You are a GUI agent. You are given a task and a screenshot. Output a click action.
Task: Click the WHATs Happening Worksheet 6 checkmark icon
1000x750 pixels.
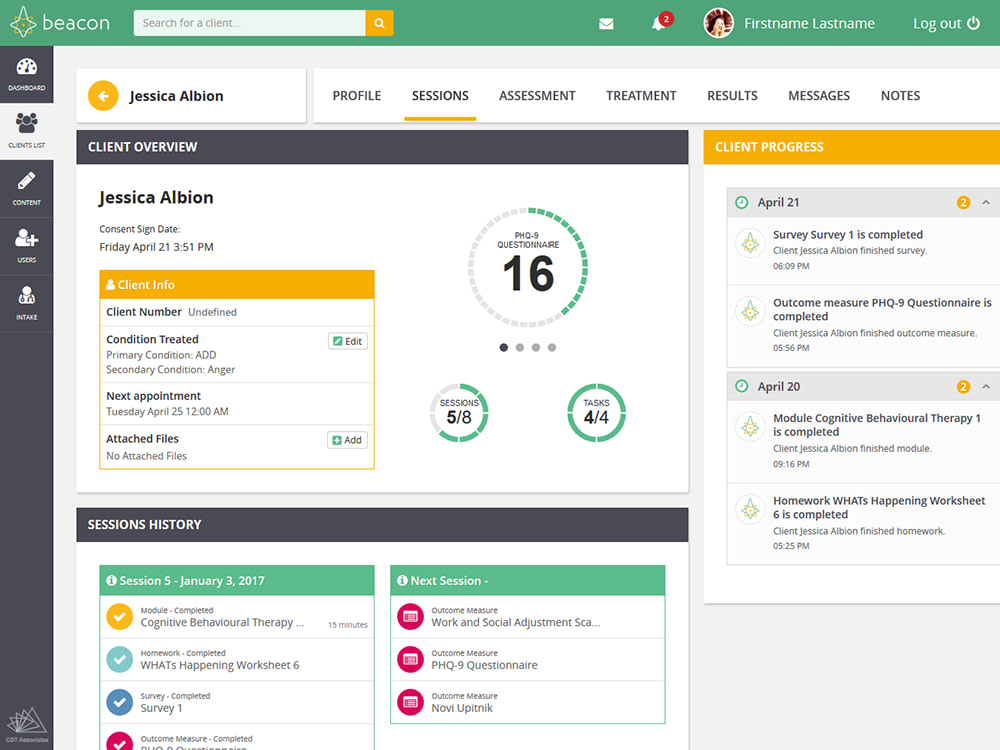click(119, 659)
